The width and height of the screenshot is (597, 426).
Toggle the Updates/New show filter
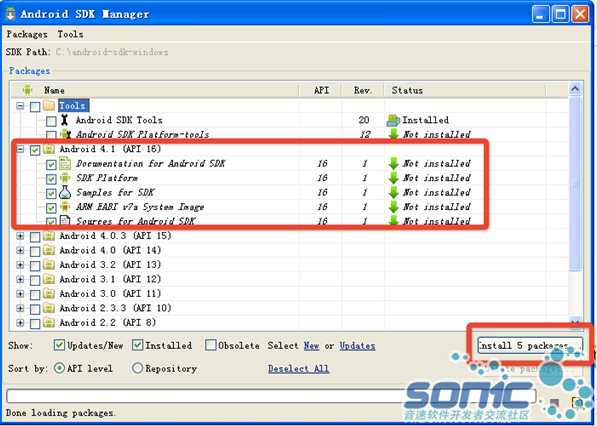59,345
